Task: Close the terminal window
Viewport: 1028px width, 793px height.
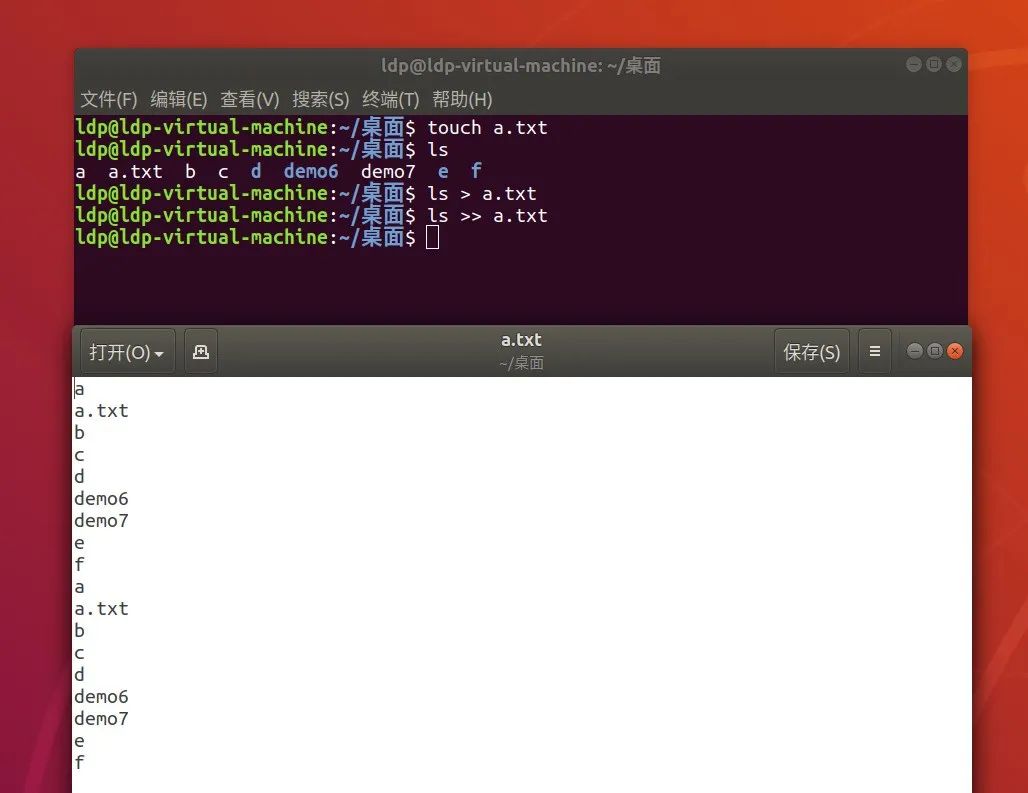Action: pyautogui.click(x=955, y=64)
